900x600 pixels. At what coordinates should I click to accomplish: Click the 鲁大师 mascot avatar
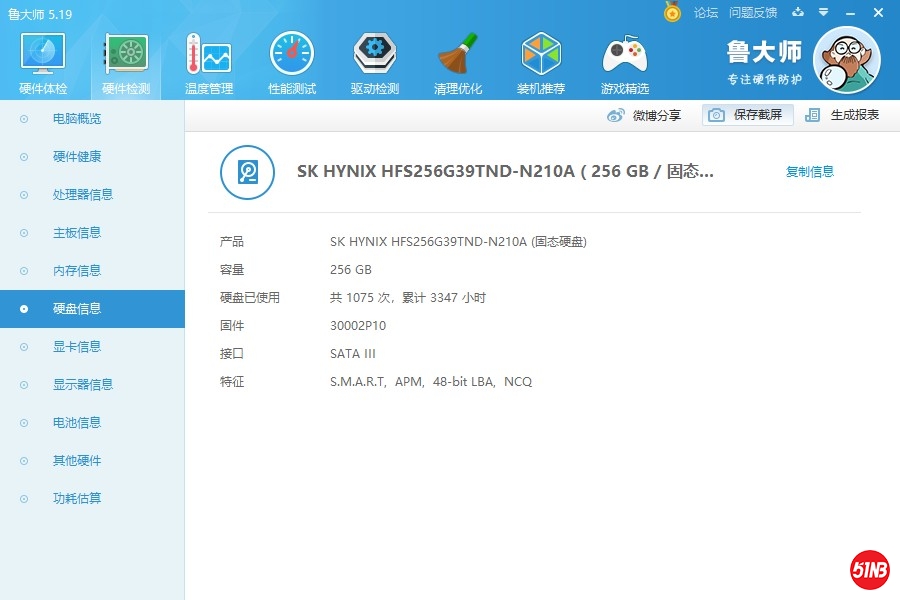(x=846, y=60)
